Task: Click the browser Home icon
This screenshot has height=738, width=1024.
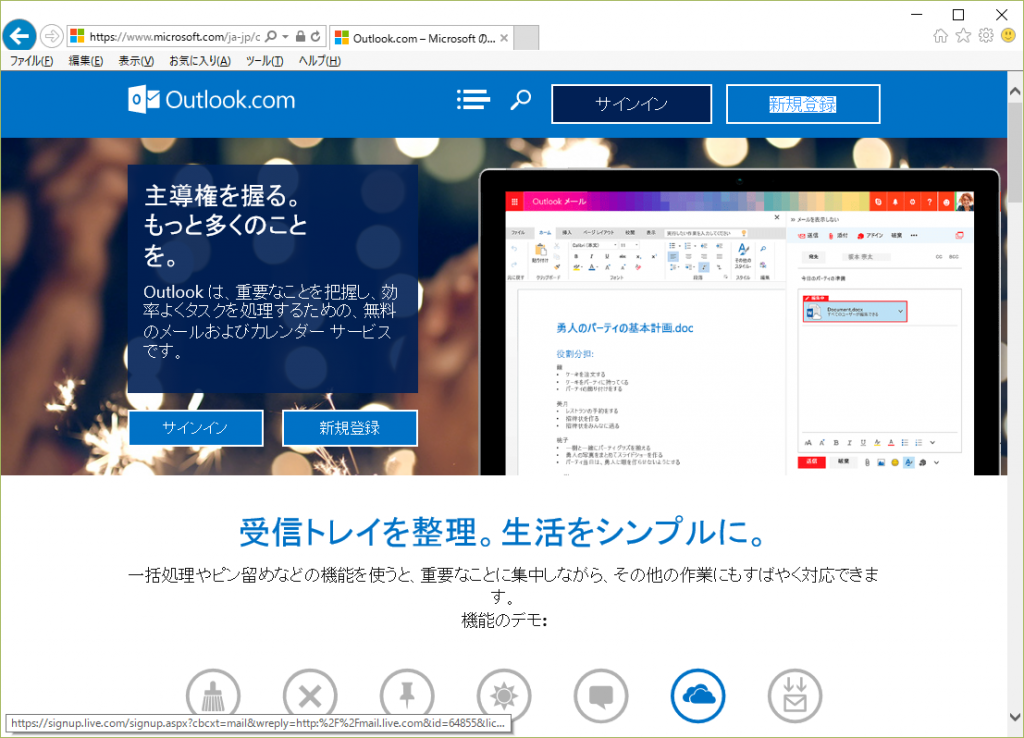Action: click(940, 36)
